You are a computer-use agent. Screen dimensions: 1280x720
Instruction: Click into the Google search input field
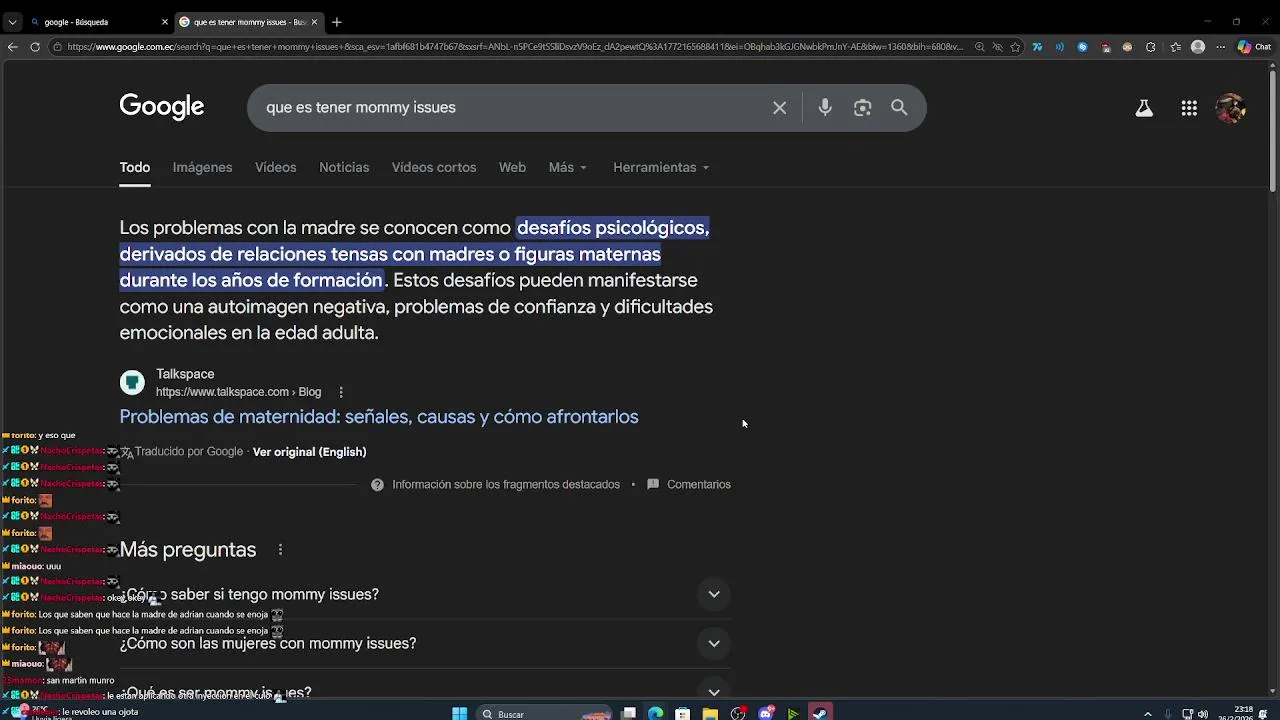510,108
